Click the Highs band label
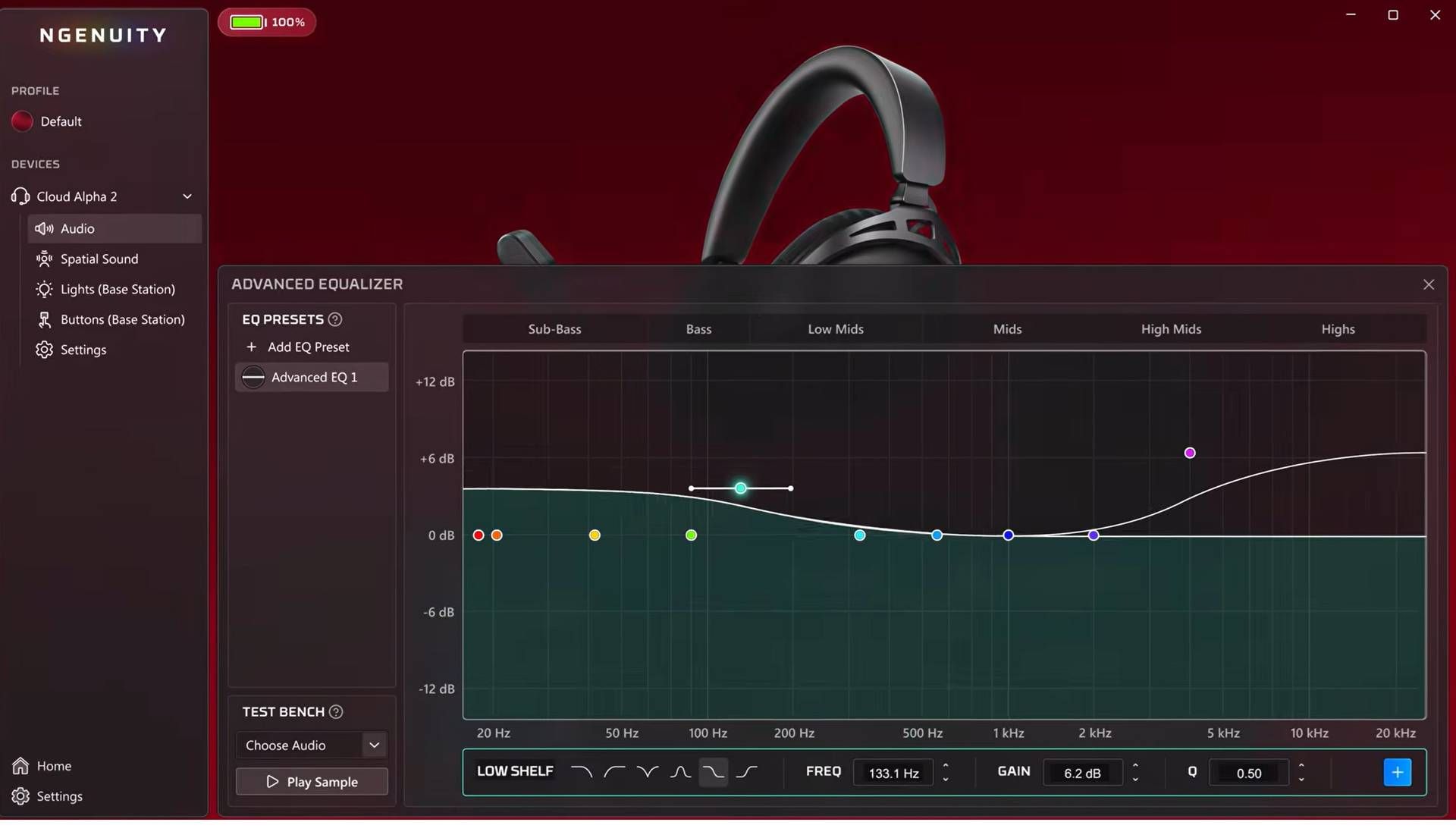Image resolution: width=1456 pixels, height=838 pixels. click(x=1338, y=329)
